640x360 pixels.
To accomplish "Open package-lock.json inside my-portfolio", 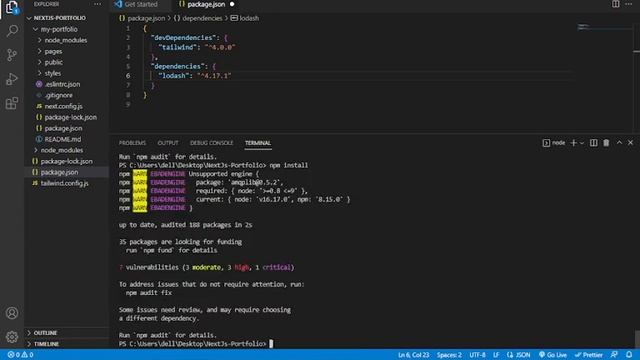I will 70,117.
